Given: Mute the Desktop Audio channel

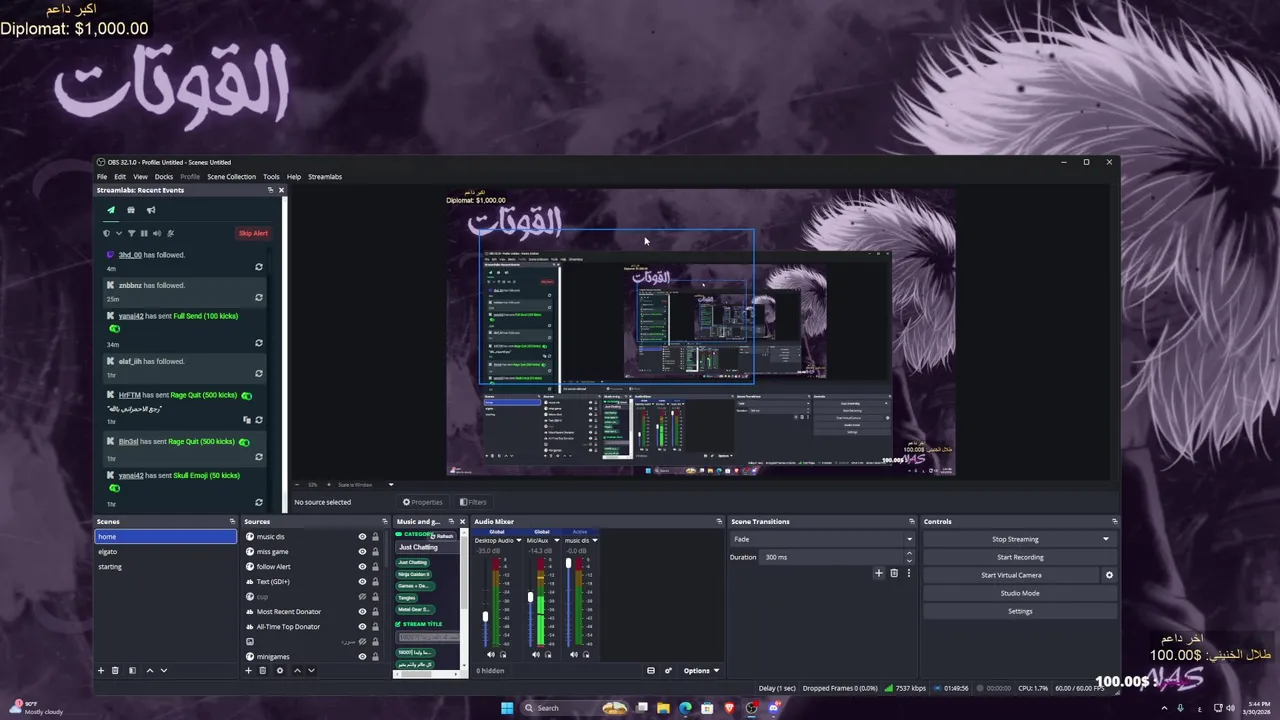Looking at the screenshot, I should 490,655.
